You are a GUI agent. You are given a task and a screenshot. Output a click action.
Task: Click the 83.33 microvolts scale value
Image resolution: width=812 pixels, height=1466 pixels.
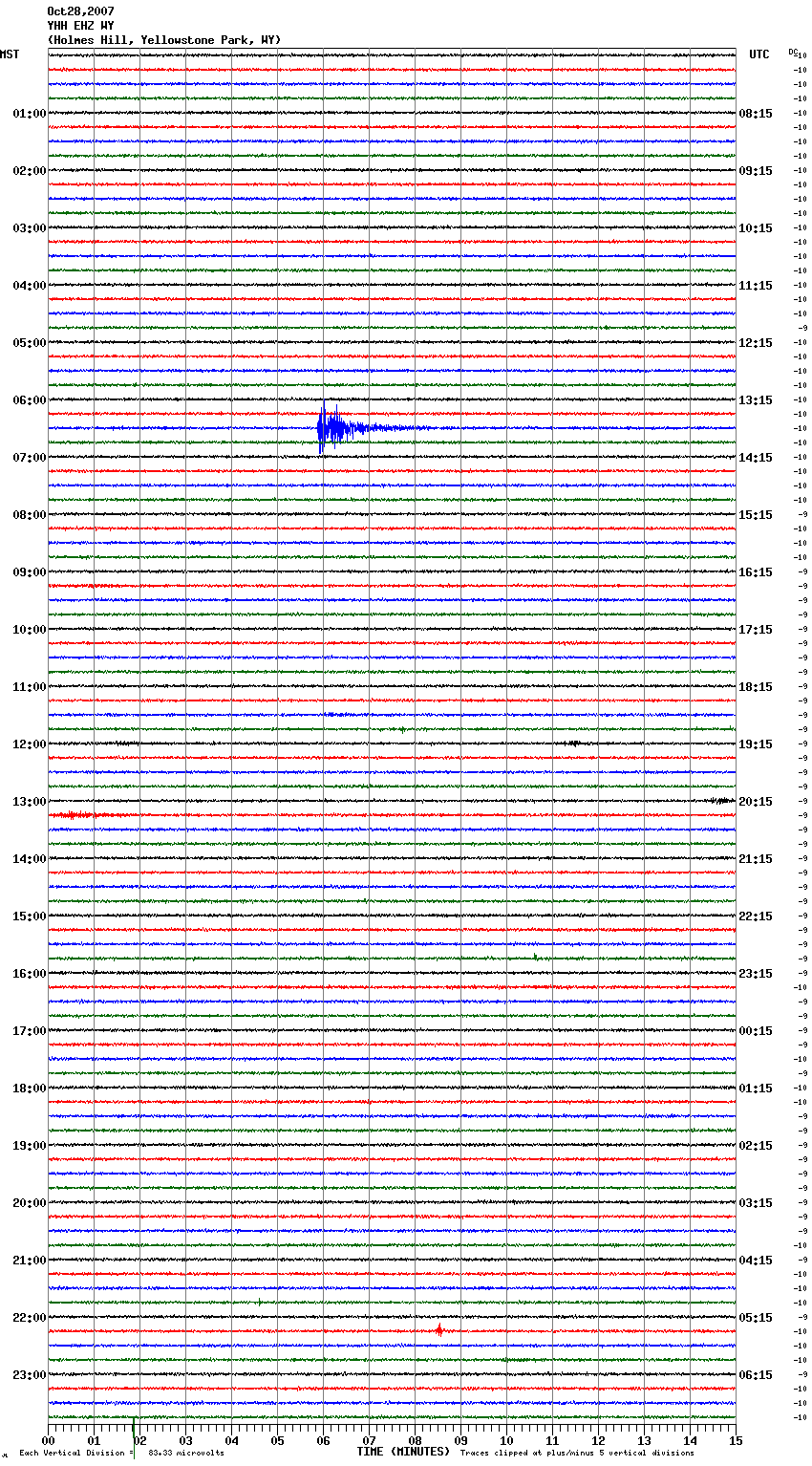pyautogui.click(x=186, y=1454)
